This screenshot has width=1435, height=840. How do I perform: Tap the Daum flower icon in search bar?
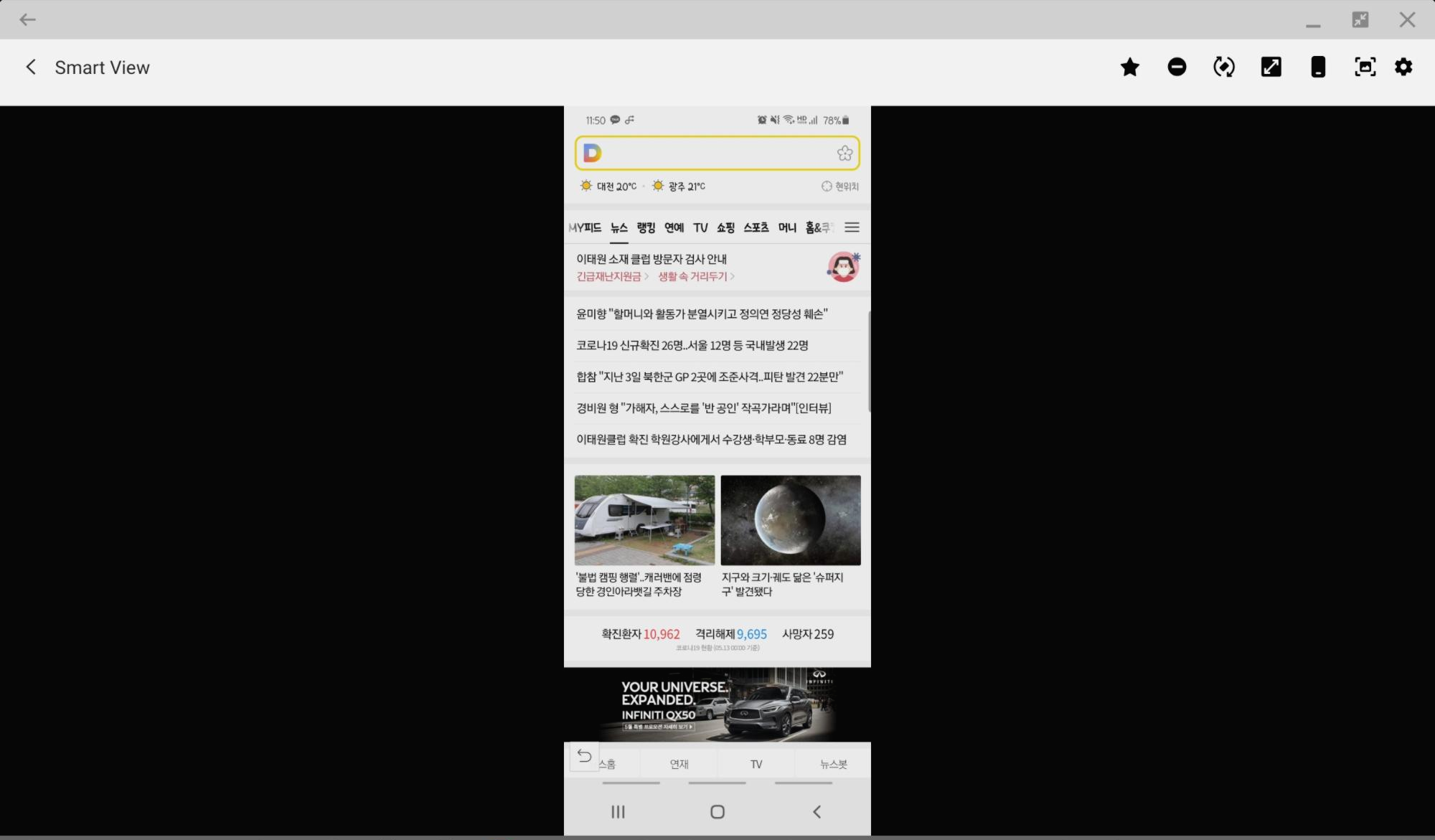844,154
